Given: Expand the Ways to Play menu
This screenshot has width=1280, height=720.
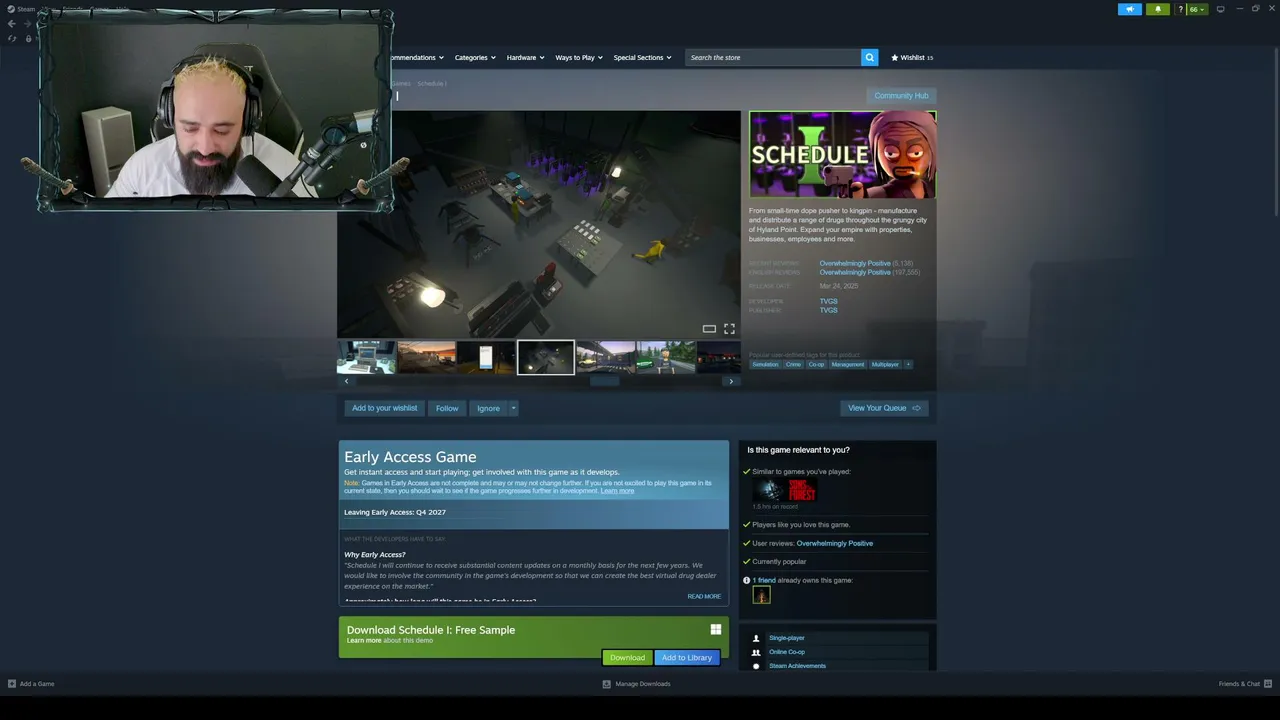Looking at the screenshot, I should 579,57.
